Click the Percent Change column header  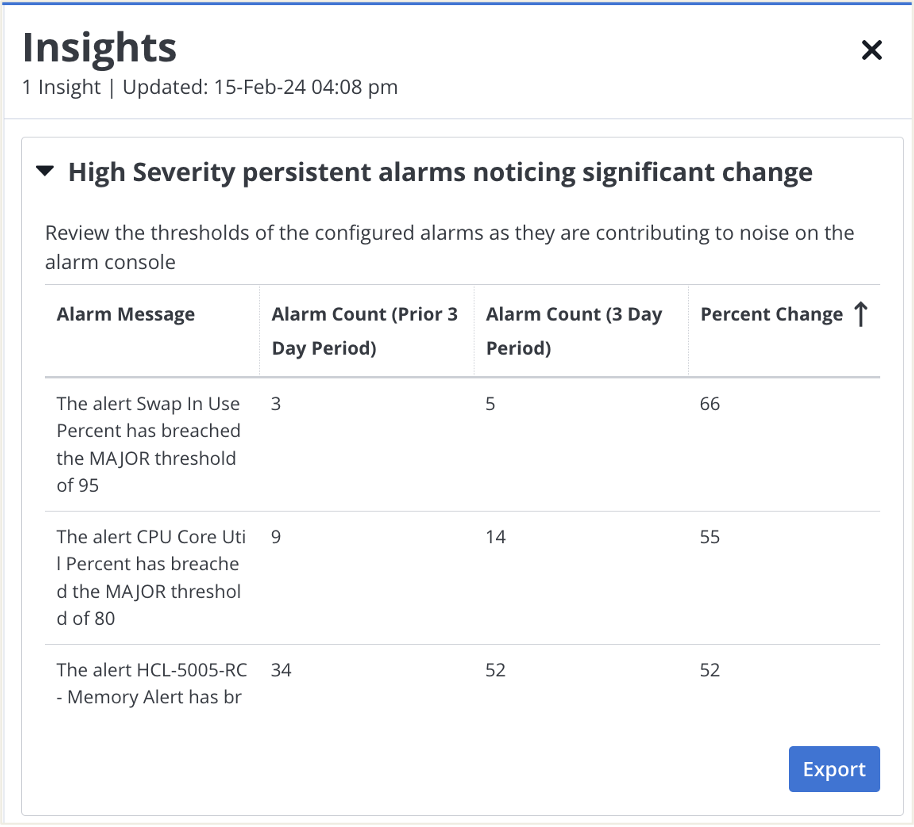771,314
